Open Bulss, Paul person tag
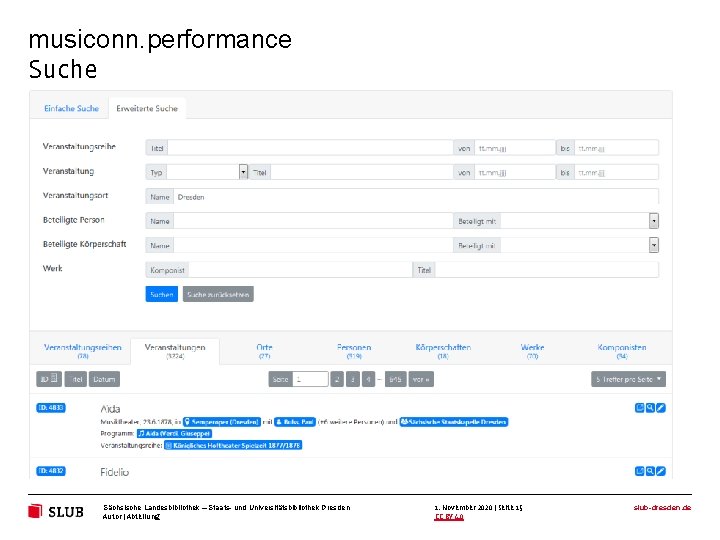Screen dimensions: 720x540 coord(295,422)
